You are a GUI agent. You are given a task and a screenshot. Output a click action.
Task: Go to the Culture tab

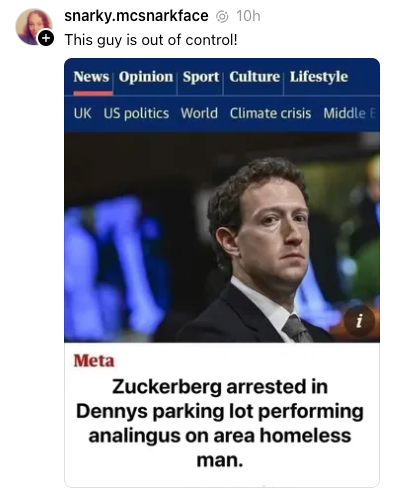click(x=255, y=77)
